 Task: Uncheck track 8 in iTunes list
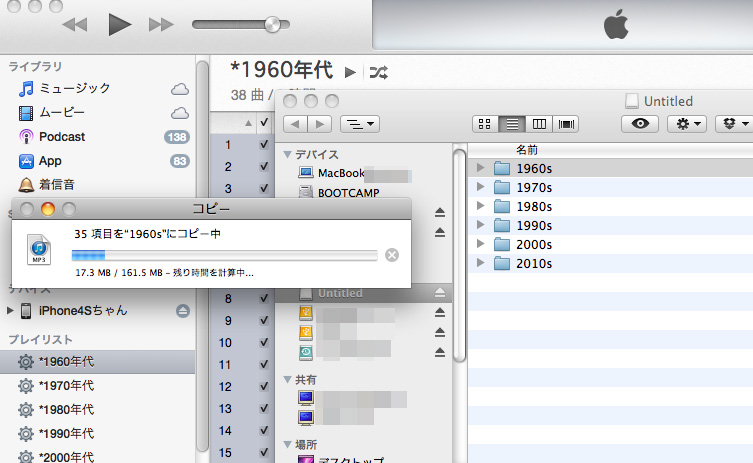(x=264, y=298)
